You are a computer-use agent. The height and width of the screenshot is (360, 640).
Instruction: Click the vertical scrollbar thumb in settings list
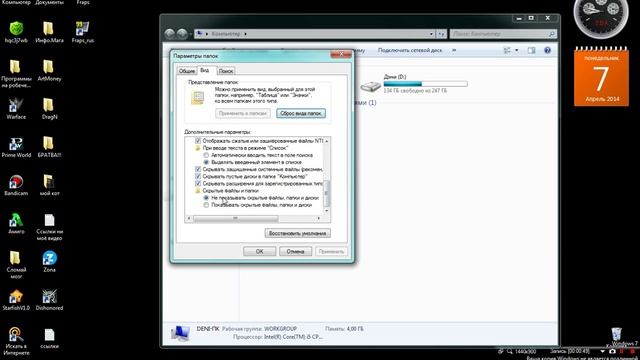point(327,193)
